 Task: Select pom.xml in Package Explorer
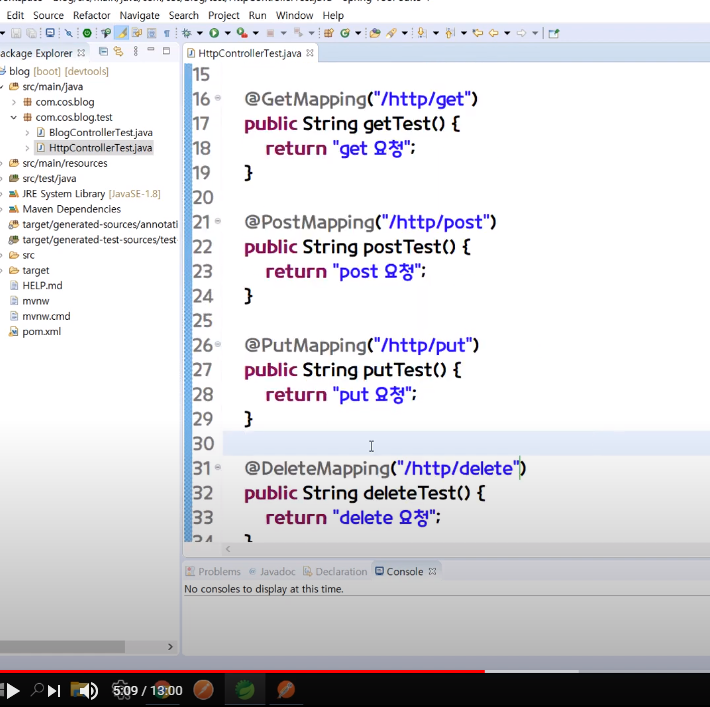tap(35, 332)
